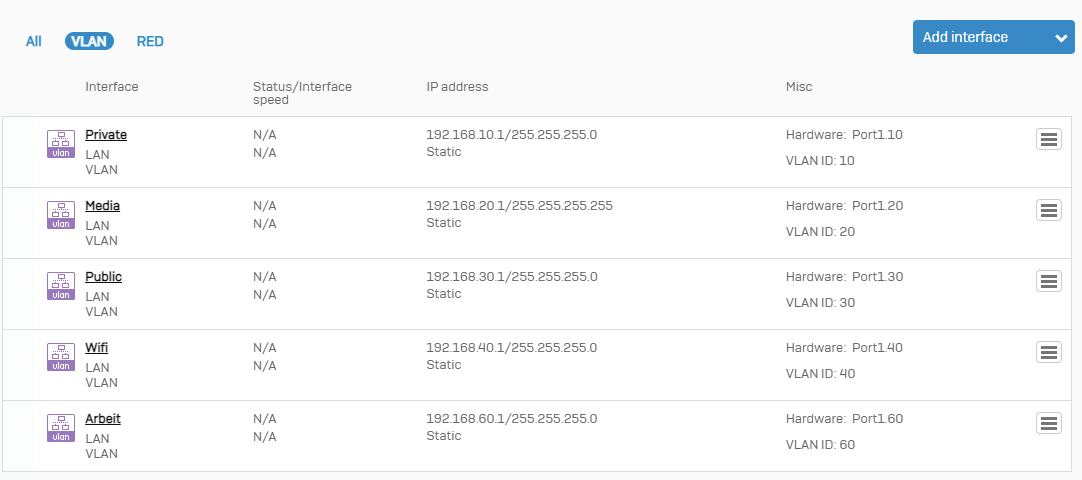Click the Wifi VLAN interface icon
Viewport: 1082px width, 480px height.
pyautogui.click(x=61, y=356)
